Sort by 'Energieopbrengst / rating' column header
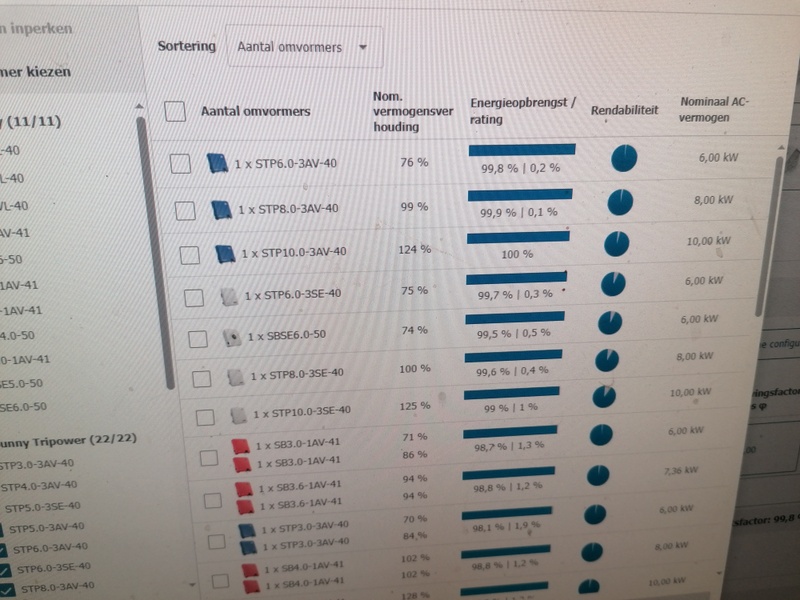Screen dimensions: 800x600 [x=523, y=111]
